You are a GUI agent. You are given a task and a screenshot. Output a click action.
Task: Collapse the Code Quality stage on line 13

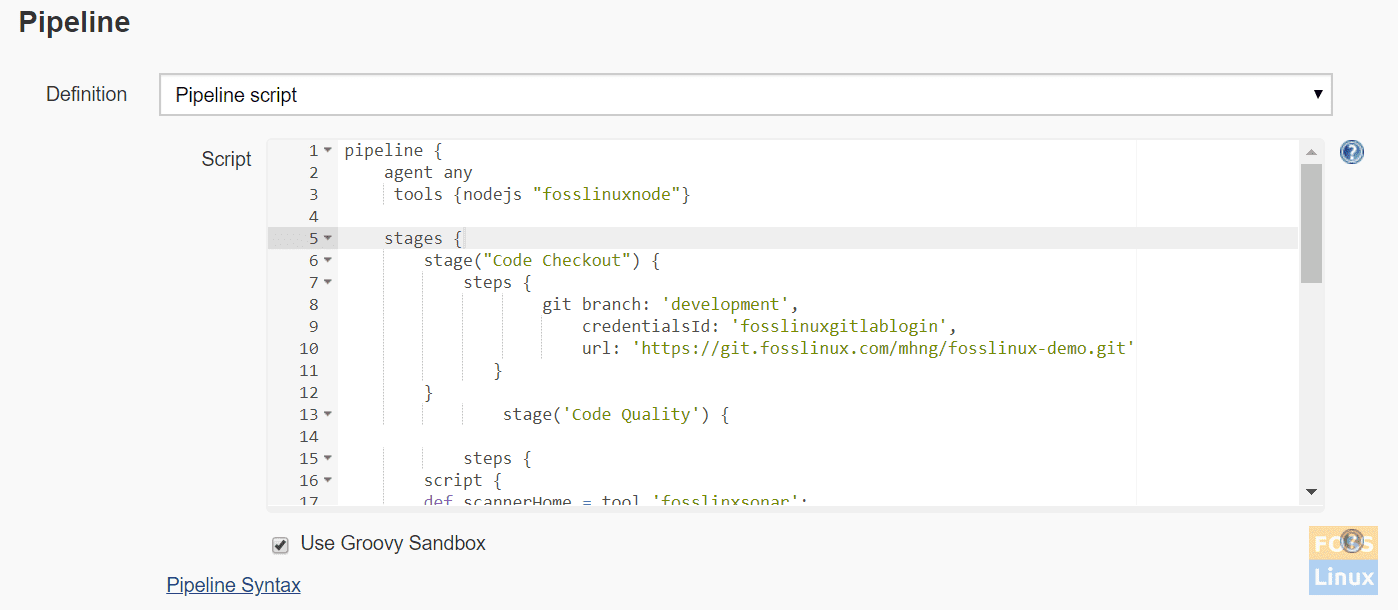click(x=328, y=415)
